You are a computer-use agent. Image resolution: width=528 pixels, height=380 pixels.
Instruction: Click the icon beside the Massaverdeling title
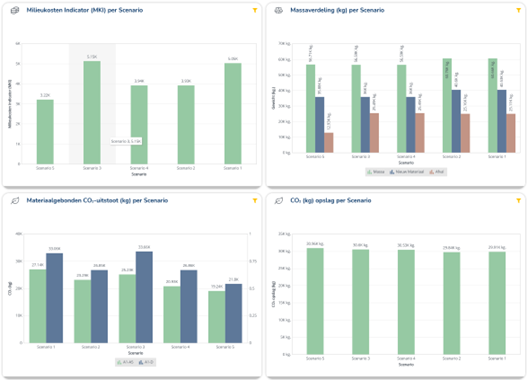tap(278, 10)
